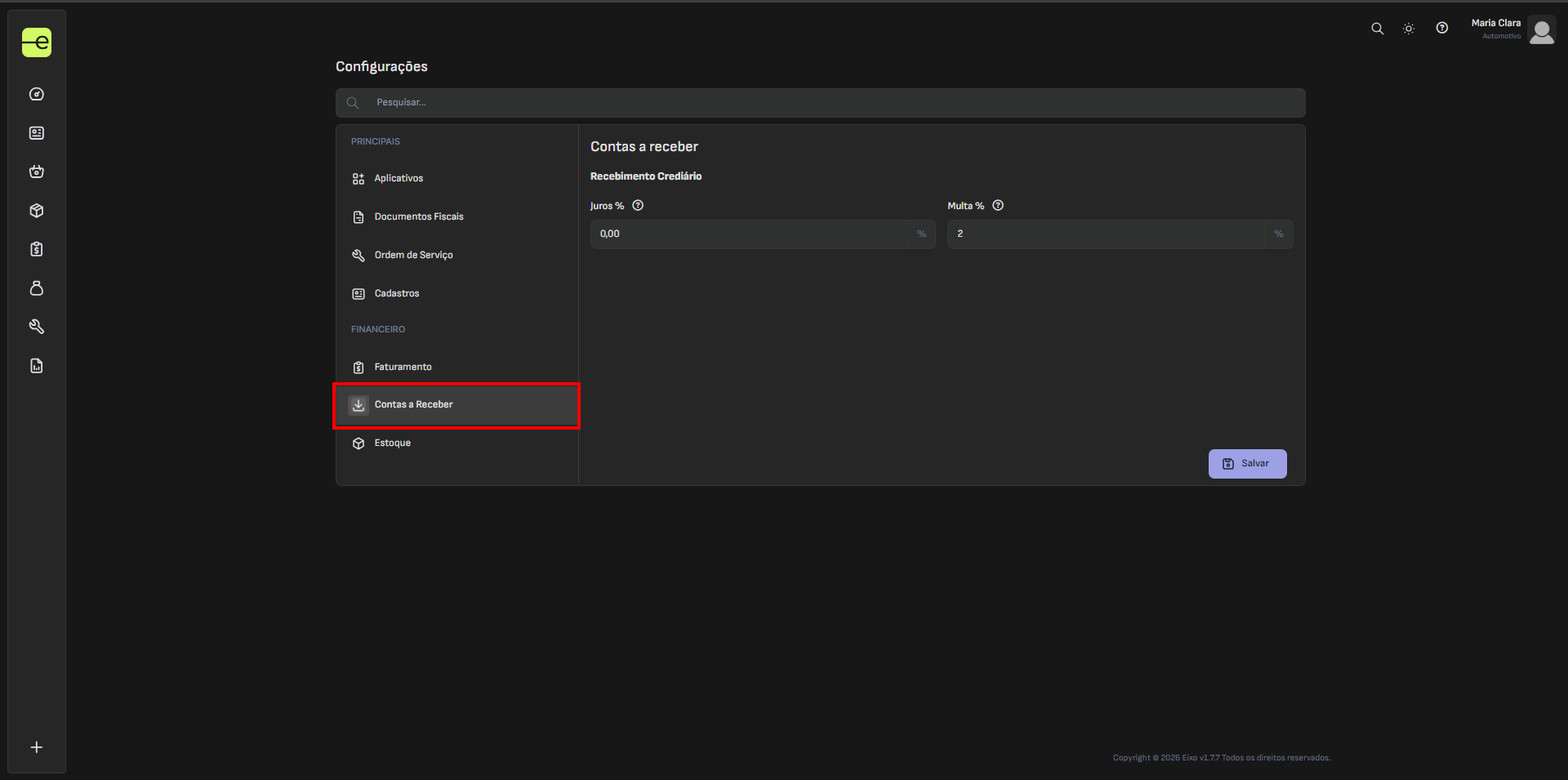1568x780 pixels.
Task: Open the wrench services sidebar icon
Action: point(37,327)
